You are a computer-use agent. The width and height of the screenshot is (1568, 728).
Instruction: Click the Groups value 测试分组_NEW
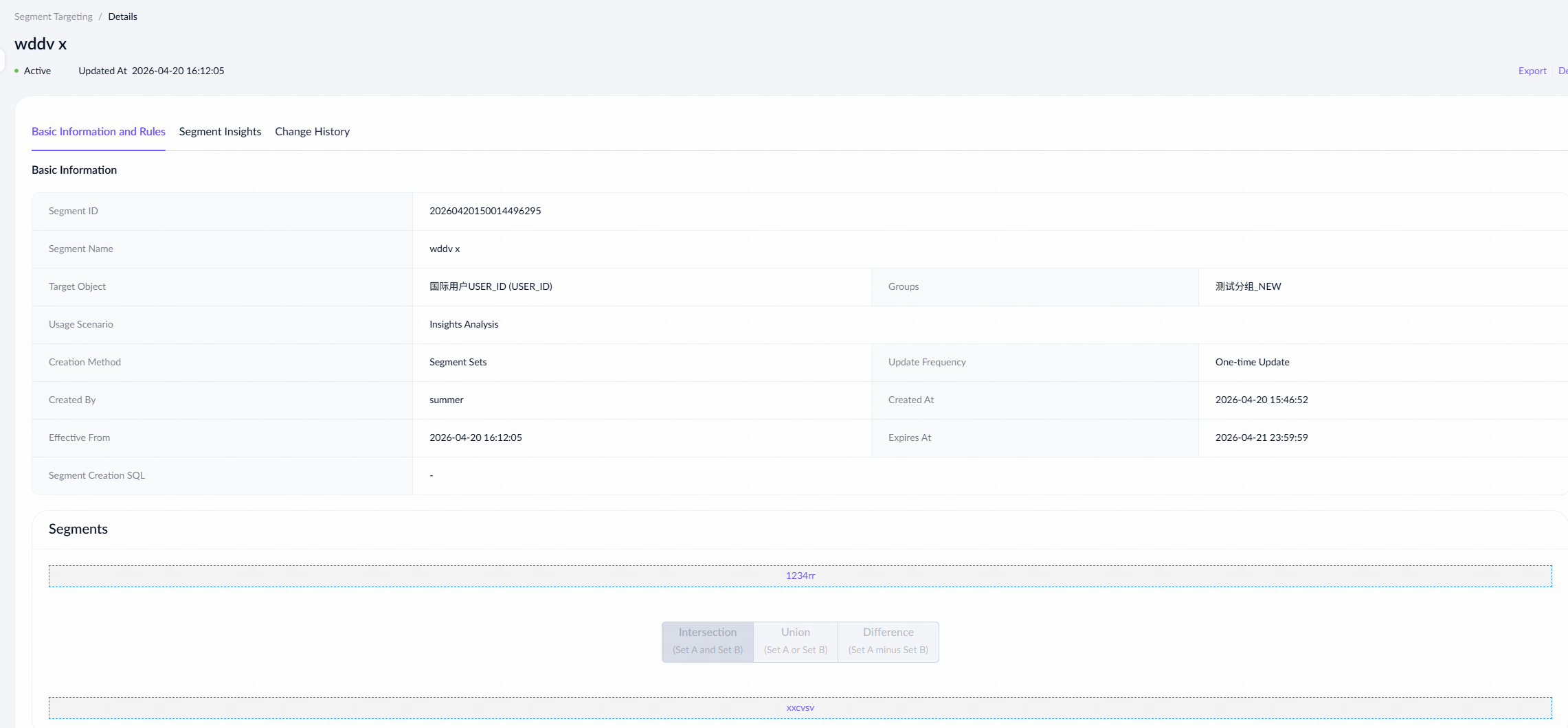(1248, 286)
